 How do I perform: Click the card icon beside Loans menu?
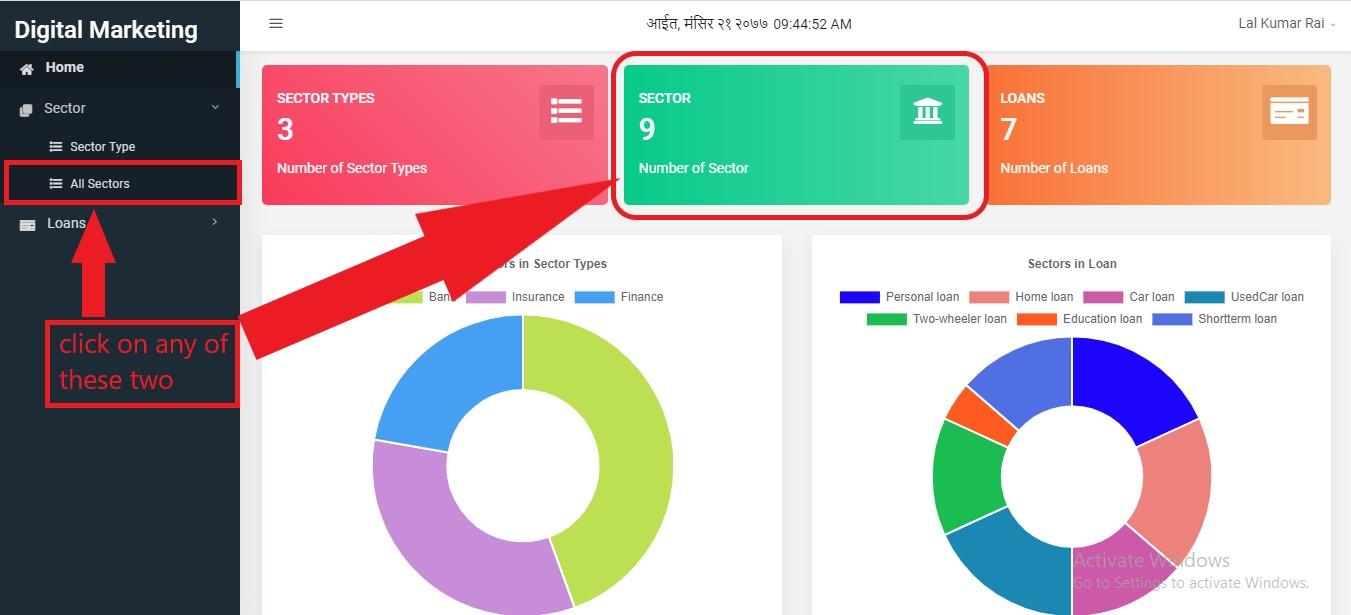pyautogui.click(x=28, y=225)
